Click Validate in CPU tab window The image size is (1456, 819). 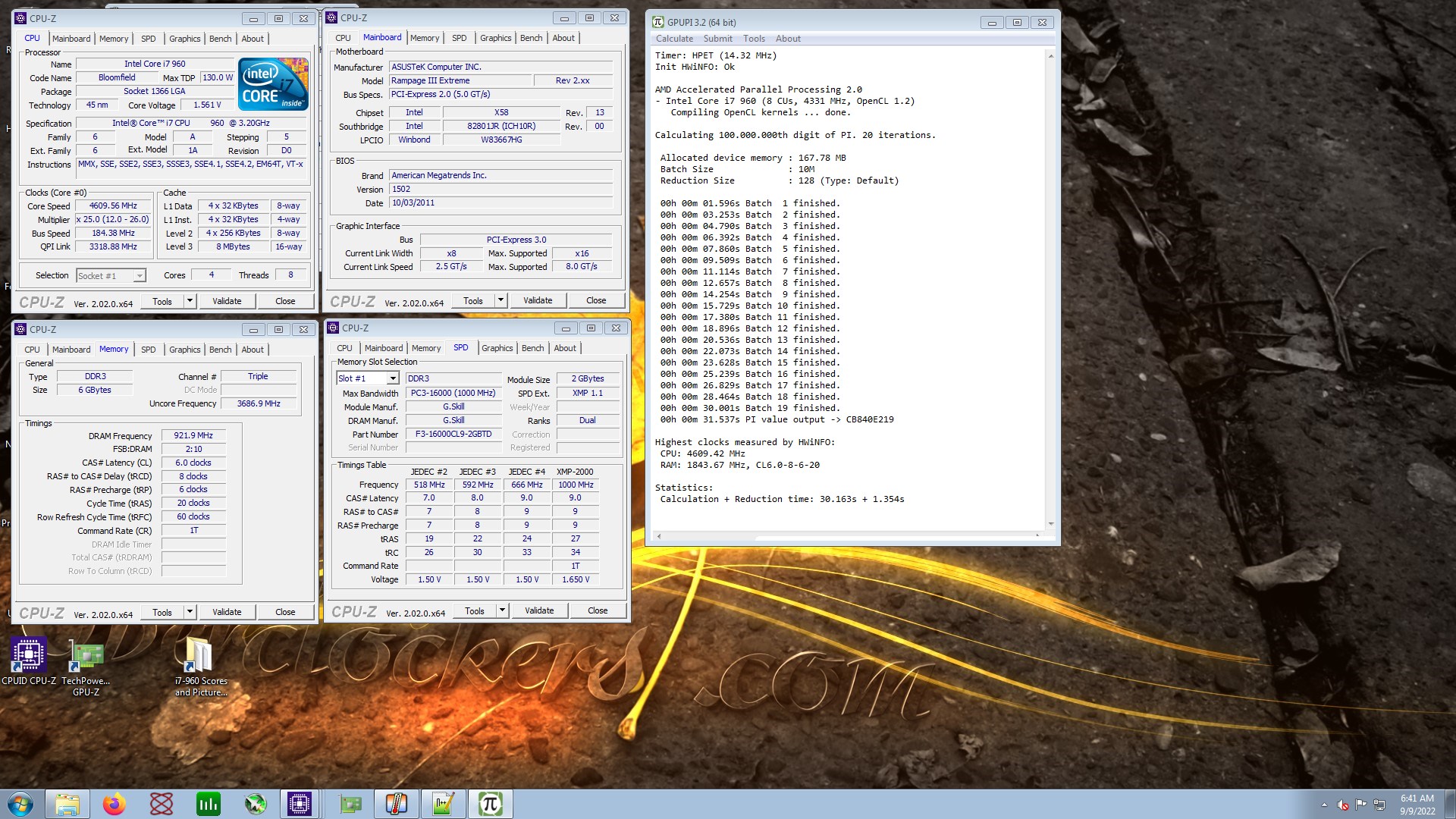click(227, 301)
